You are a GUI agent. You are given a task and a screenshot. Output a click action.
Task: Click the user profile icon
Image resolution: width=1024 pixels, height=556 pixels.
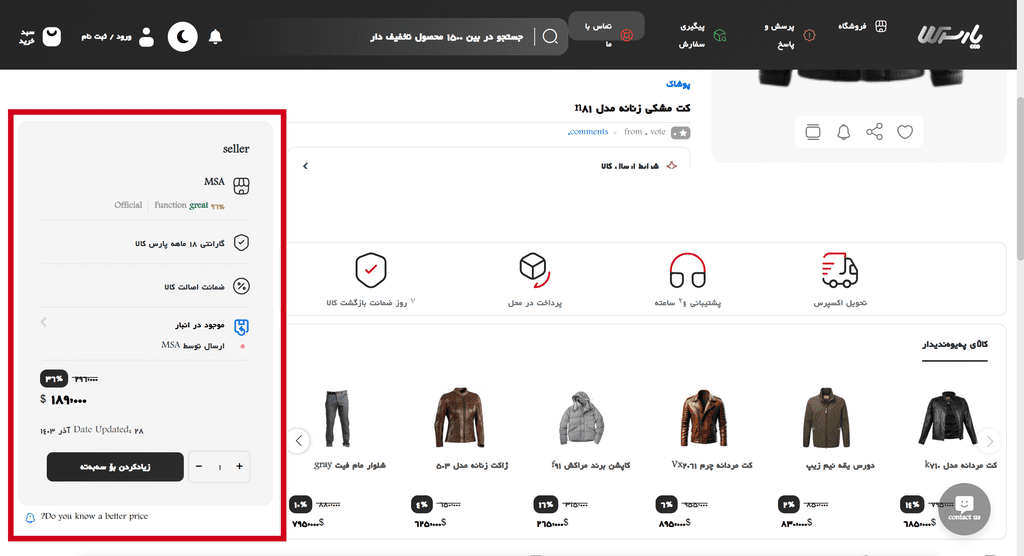[147, 37]
